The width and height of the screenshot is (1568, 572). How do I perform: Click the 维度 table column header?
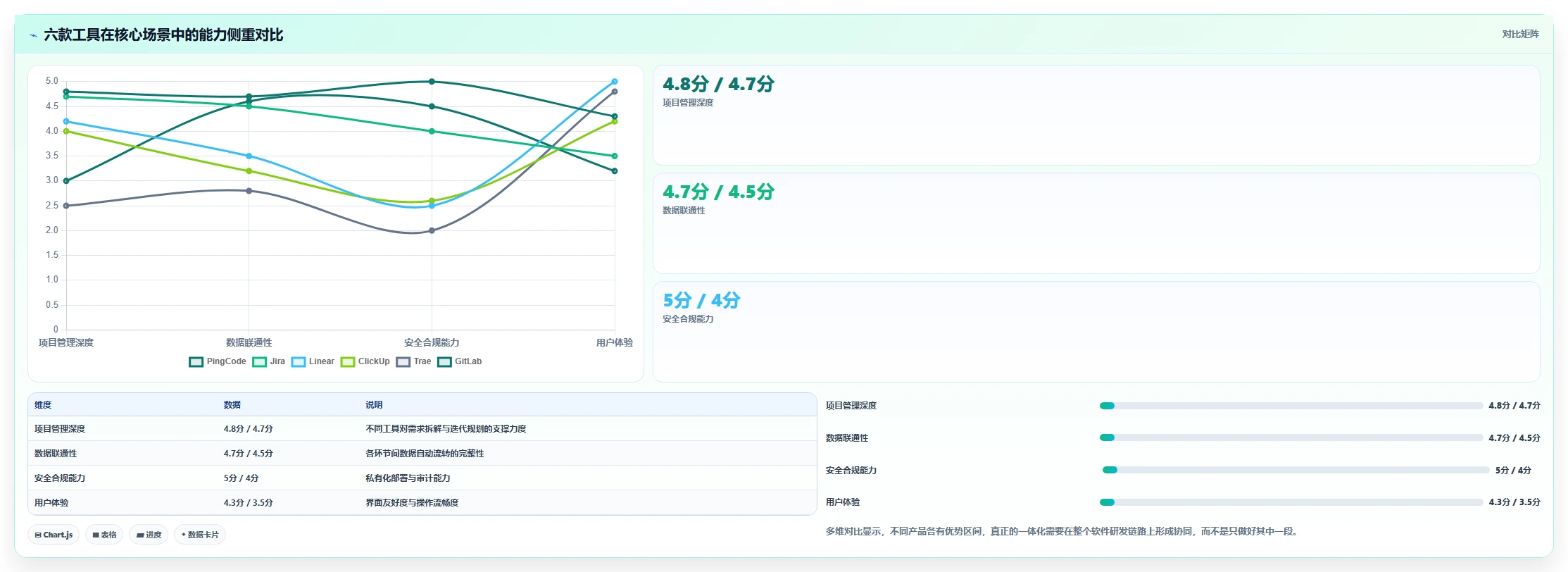click(x=43, y=405)
